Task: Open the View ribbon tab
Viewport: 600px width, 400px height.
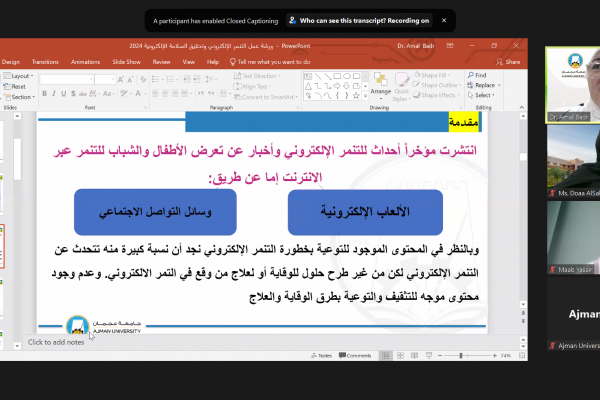Action: pos(189,62)
